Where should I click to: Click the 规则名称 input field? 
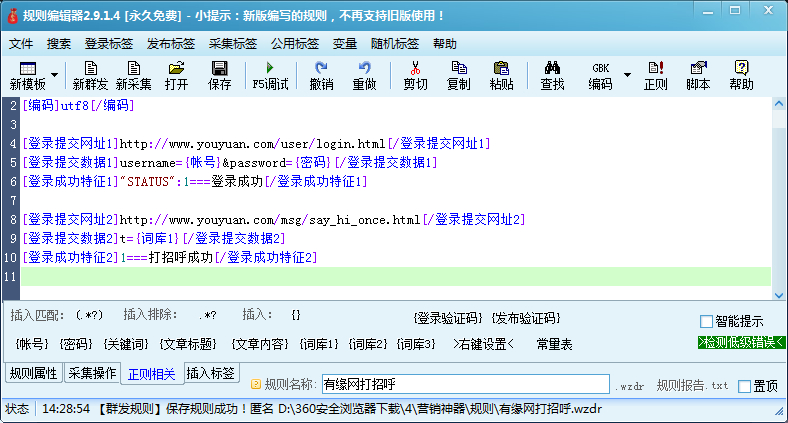click(465, 384)
